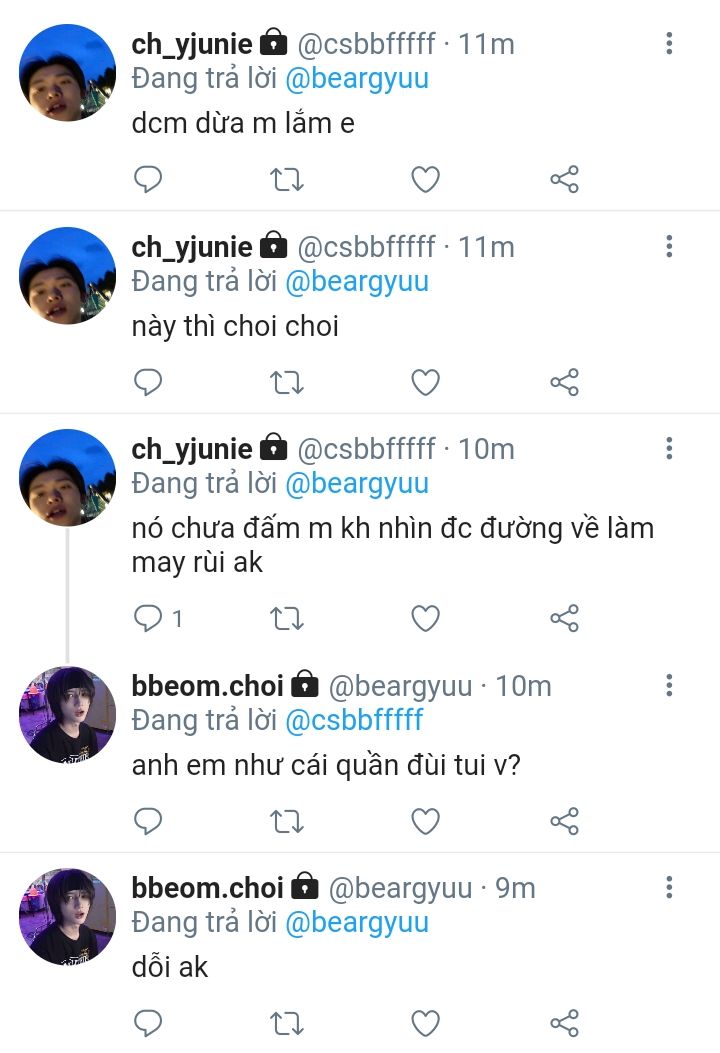Viewport: 720px width, 1053px height.
Task: Open more options for "dcm dừa m lắm e" tweet
Action: (x=669, y=44)
